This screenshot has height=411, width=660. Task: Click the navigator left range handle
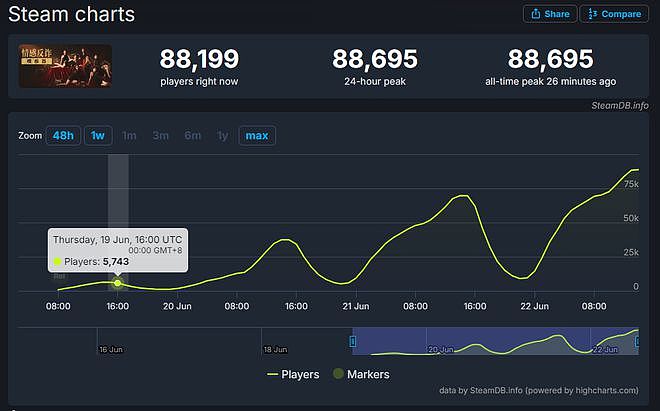[353, 341]
